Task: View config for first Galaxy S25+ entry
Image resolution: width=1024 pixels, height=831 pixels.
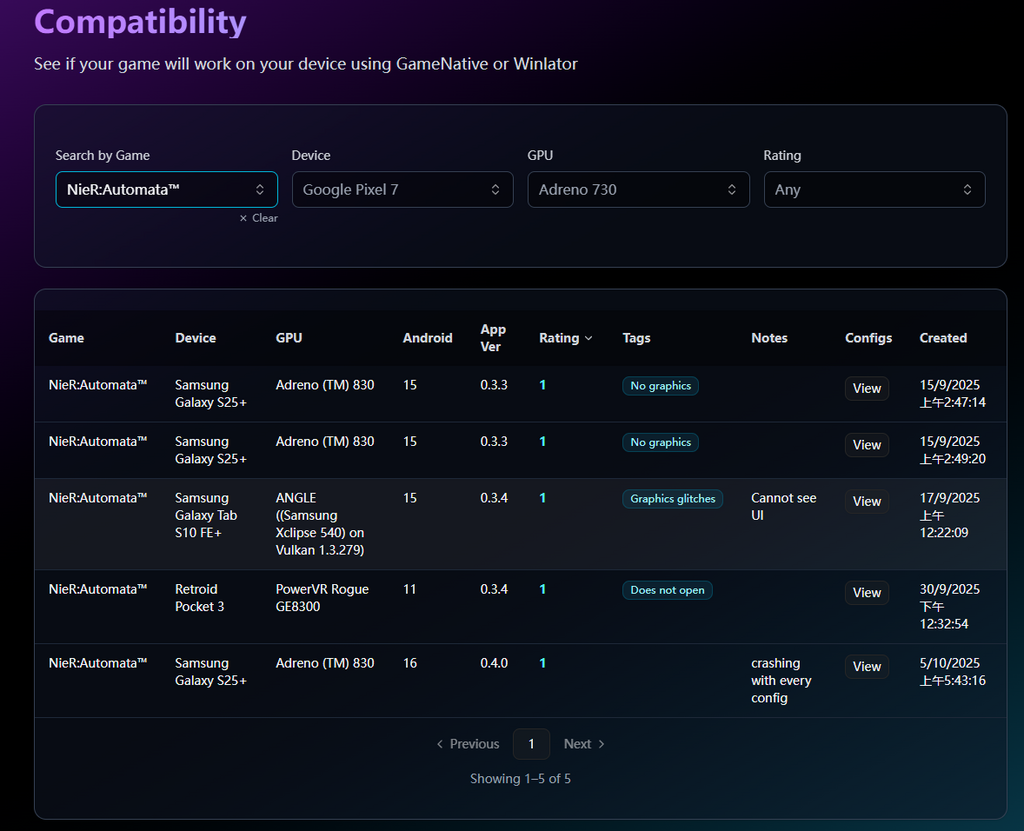Action: click(x=866, y=388)
